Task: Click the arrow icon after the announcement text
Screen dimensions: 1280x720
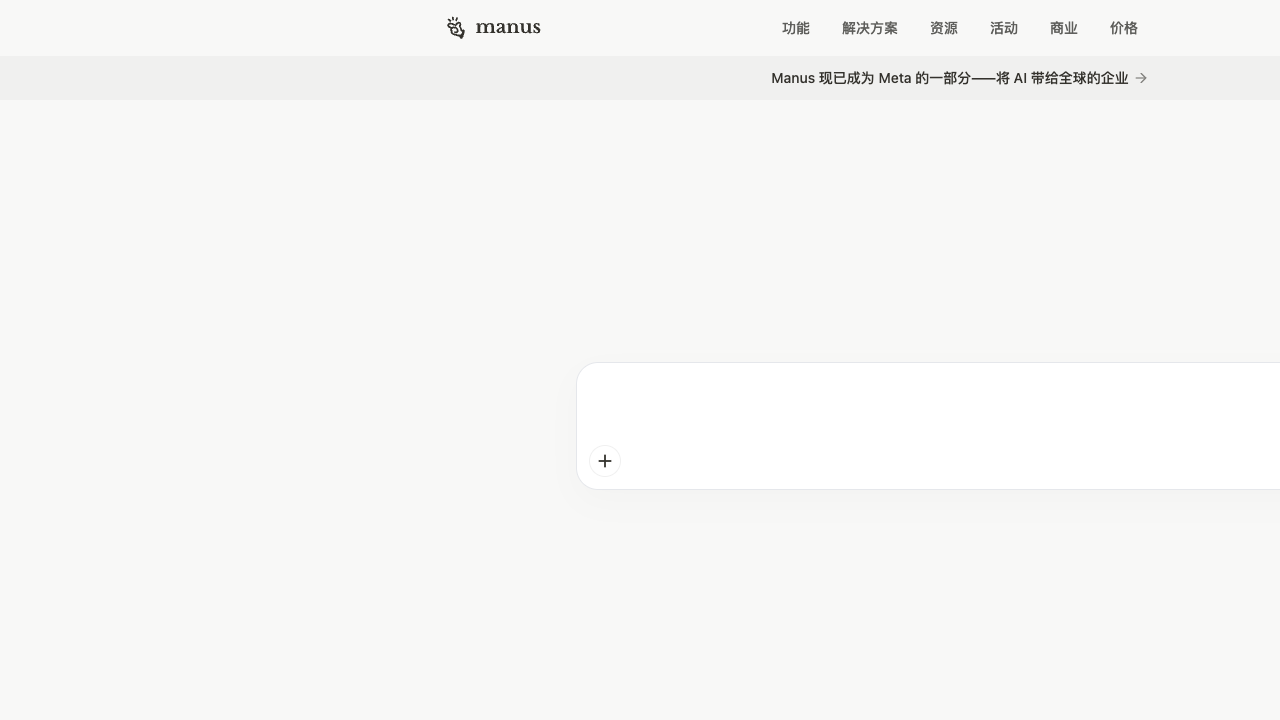Action: pyautogui.click(x=1141, y=78)
